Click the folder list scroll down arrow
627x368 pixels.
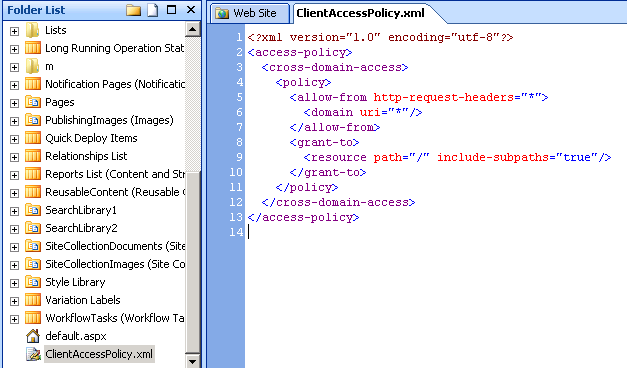click(193, 361)
